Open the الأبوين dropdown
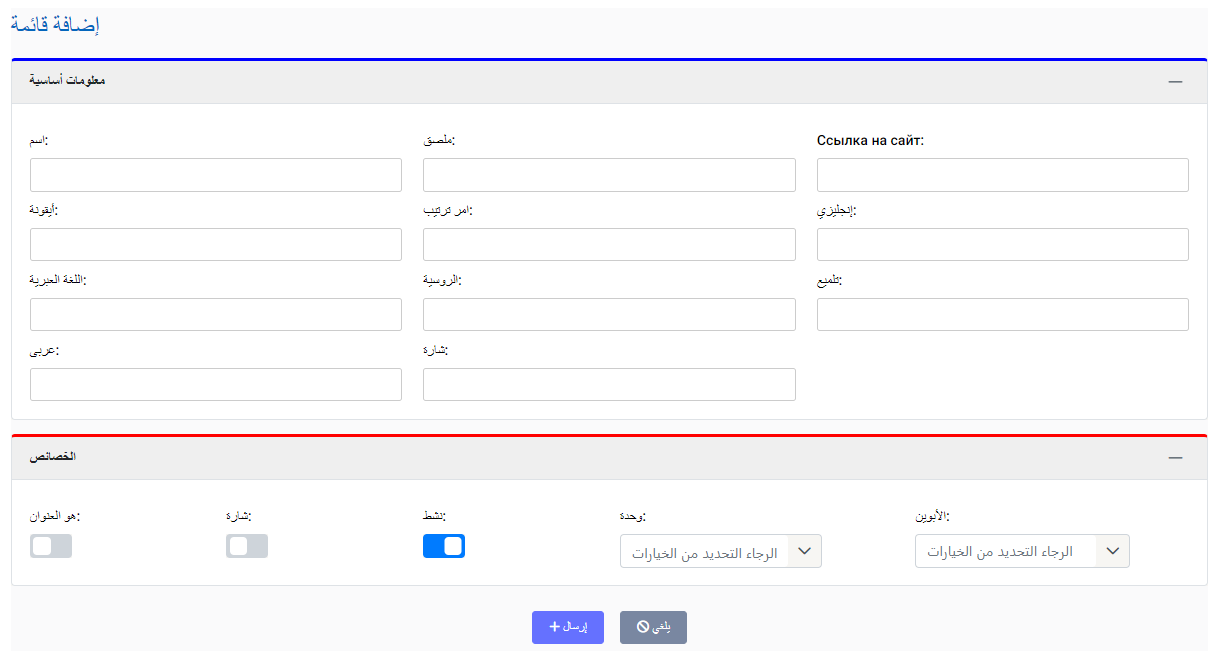The height and width of the screenshot is (665, 1221). [1022, 550]
